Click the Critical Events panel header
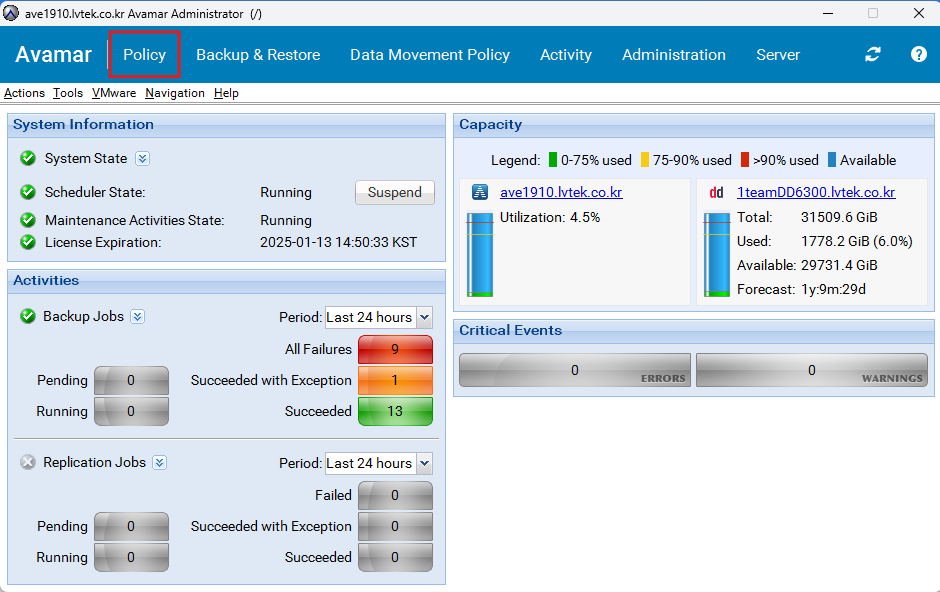This screenshot has width=940, height=592. point(694,331)
